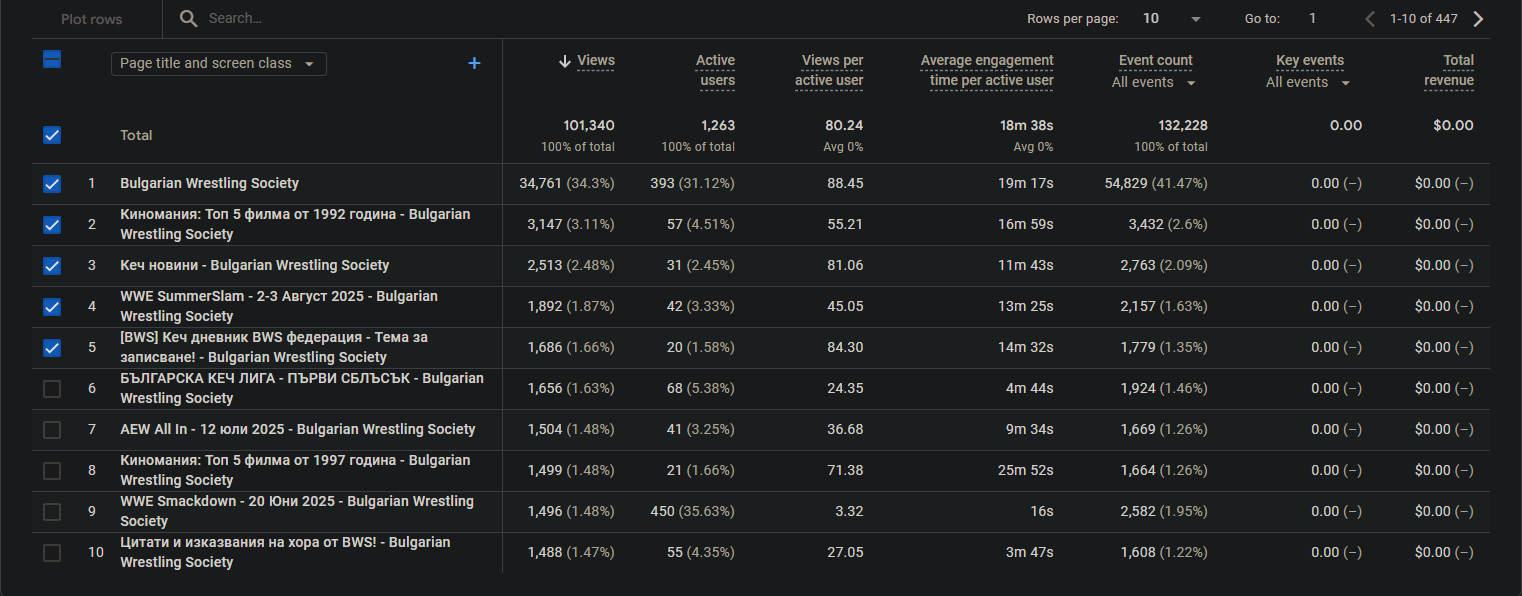Click WWE SummerSlam 2-3 Август row title
Image resolution: width=1522 pixels, height=596 pixels.
click(279, 307)
